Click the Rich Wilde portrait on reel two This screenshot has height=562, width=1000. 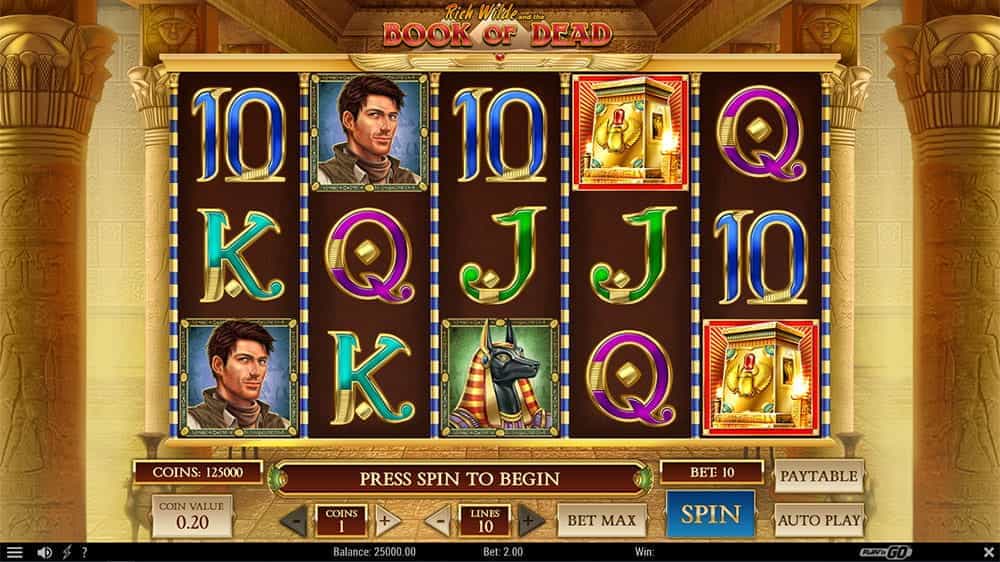tap(369, 133)
